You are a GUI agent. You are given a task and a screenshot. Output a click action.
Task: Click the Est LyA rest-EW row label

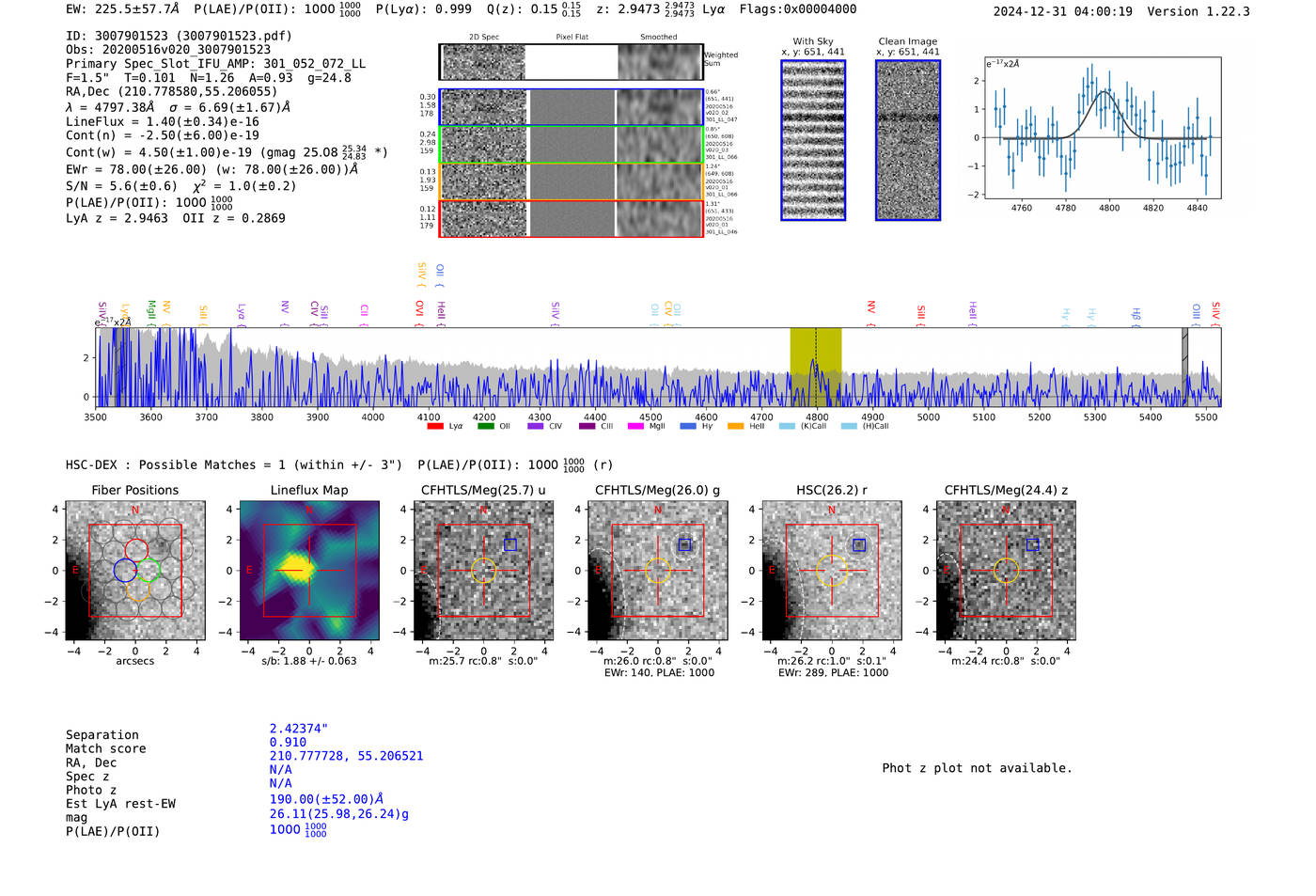120,804
